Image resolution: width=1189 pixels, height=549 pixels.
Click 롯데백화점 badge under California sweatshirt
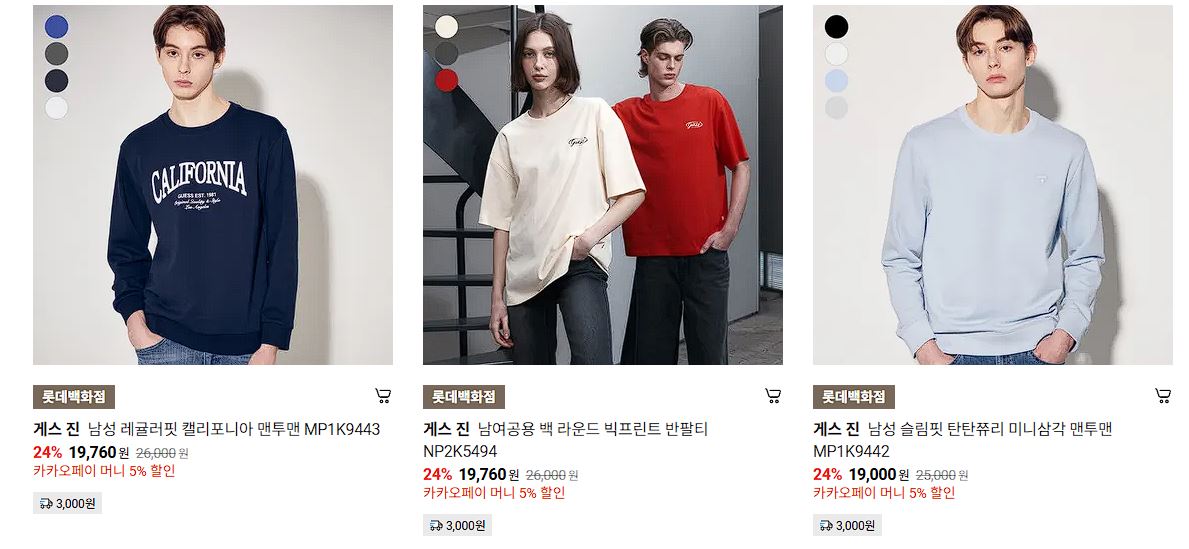74,397
